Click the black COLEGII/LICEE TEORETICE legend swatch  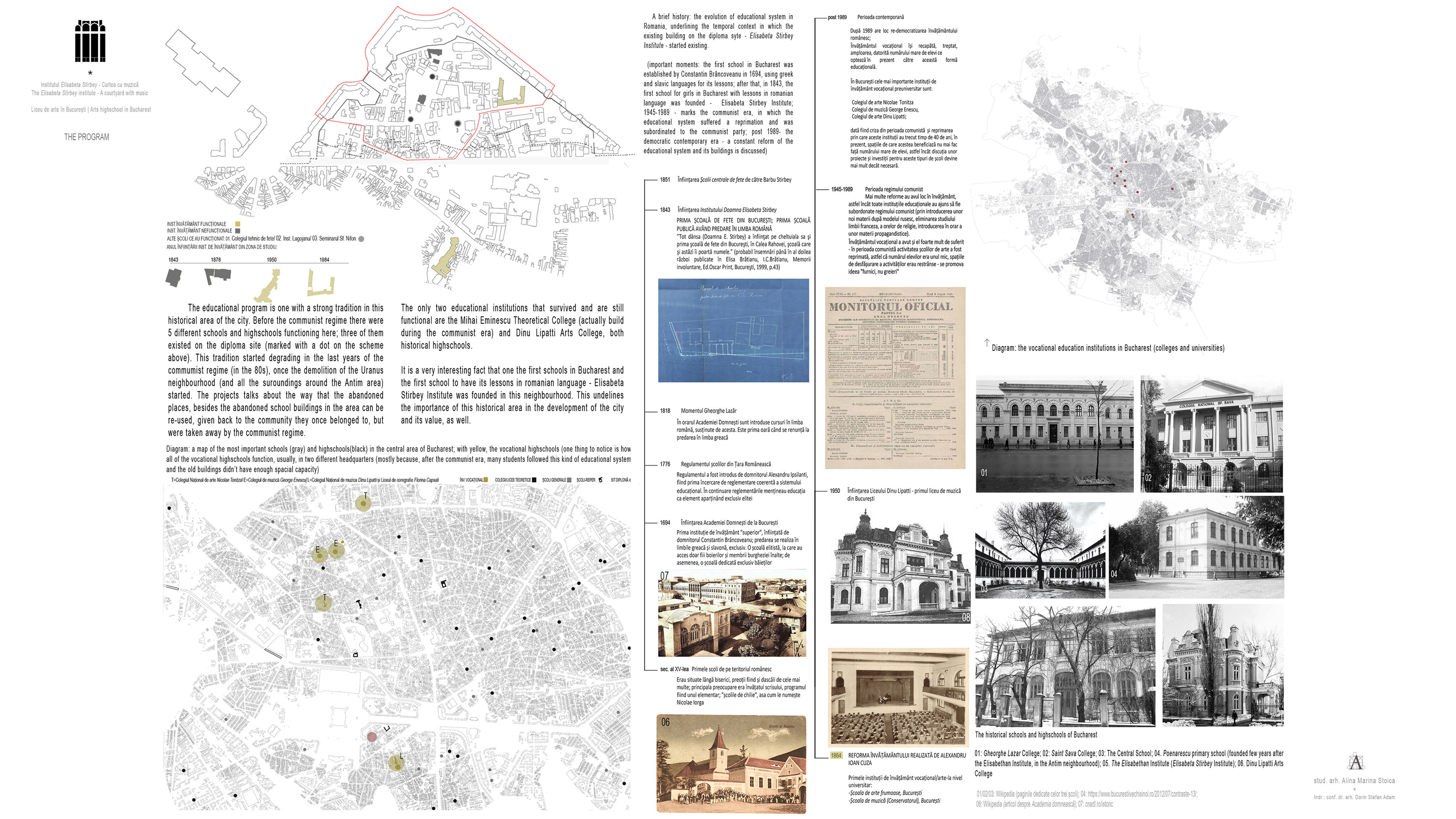point(534,480)
